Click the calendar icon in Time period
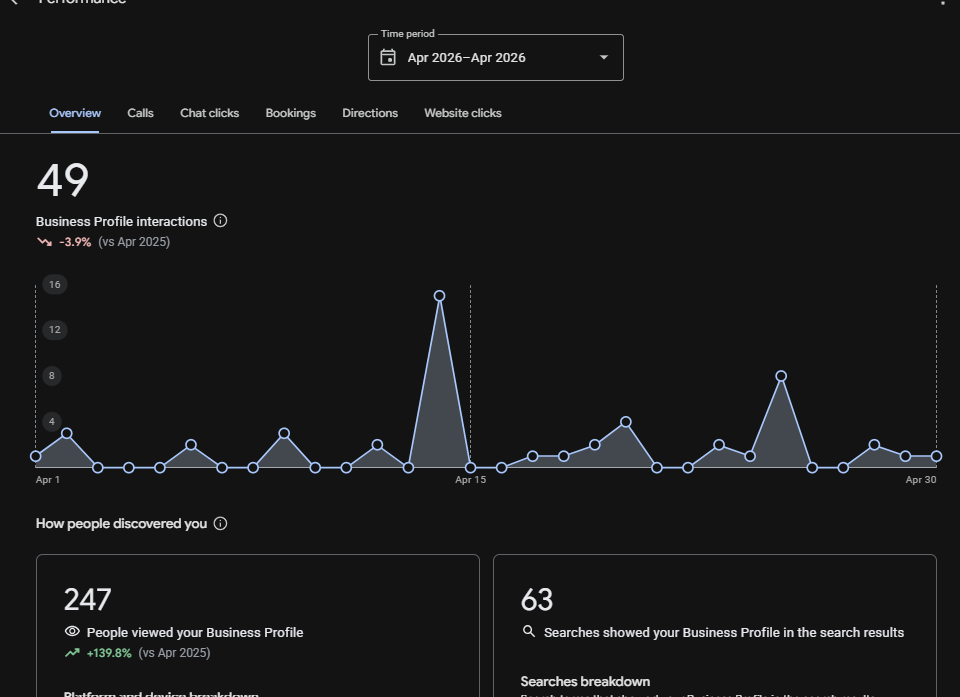The height and width of the screenshot is (697, 960). point(388,58)
